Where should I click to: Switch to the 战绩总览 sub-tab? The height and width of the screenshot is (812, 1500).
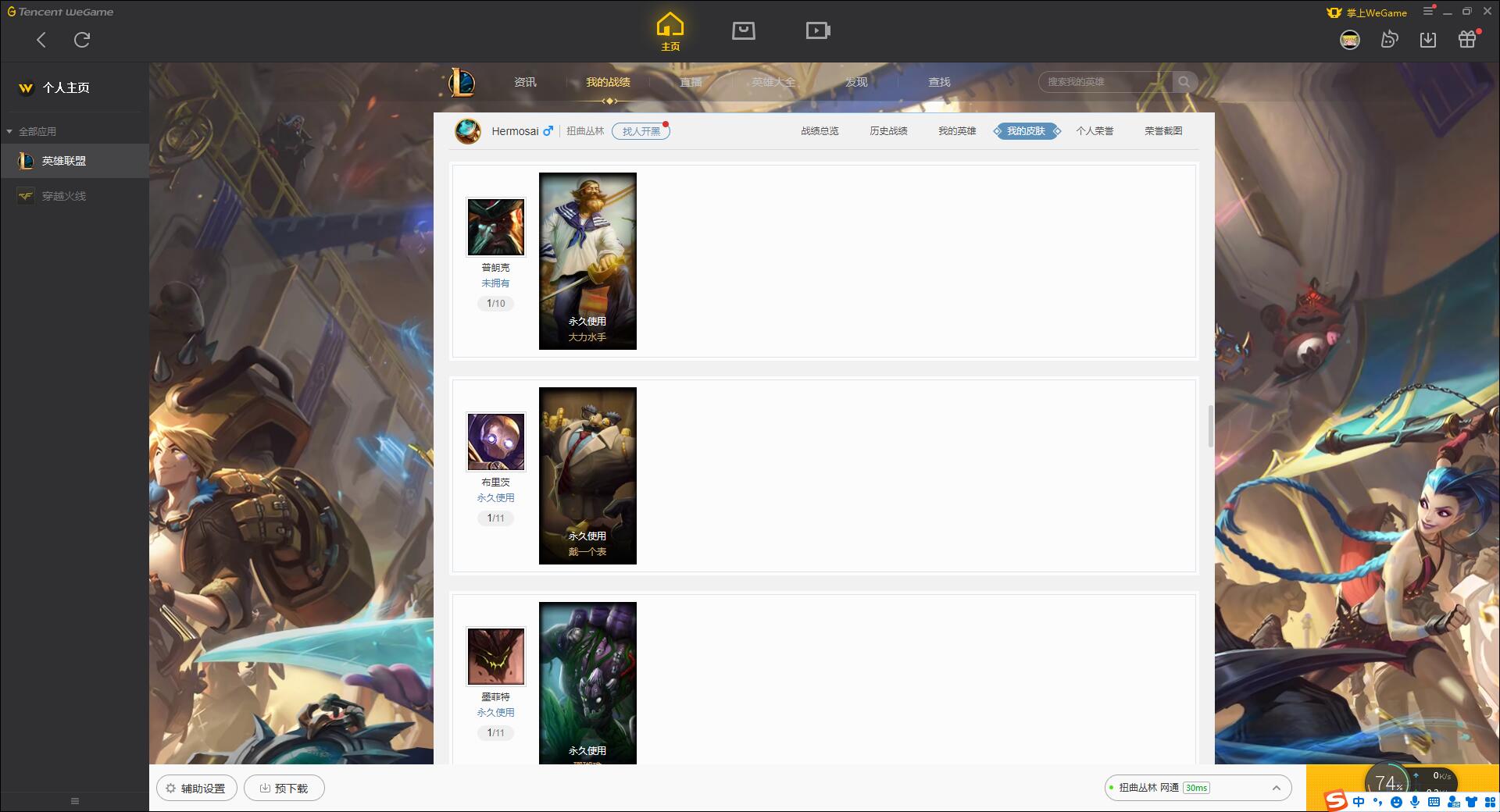pos(820,131)
